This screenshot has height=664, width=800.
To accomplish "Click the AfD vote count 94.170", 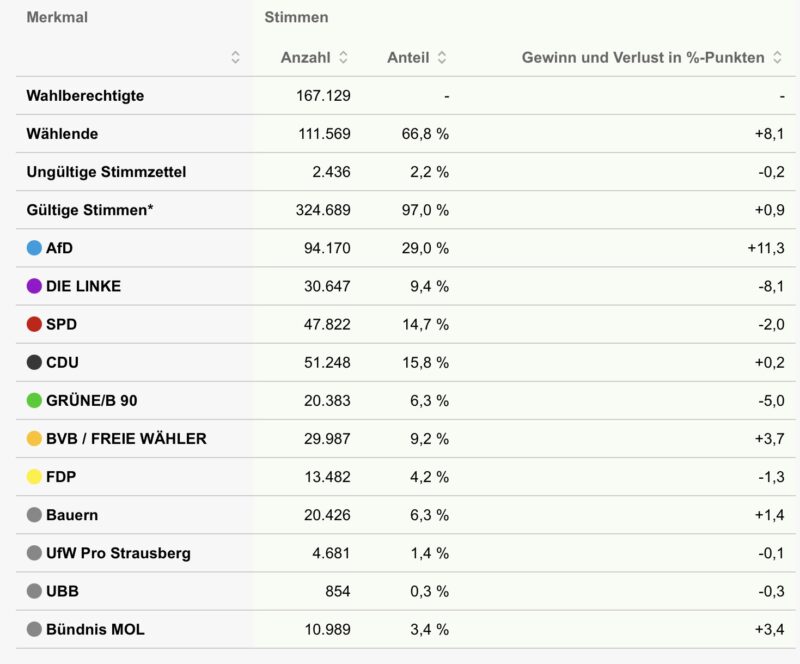I will [327, 248].
